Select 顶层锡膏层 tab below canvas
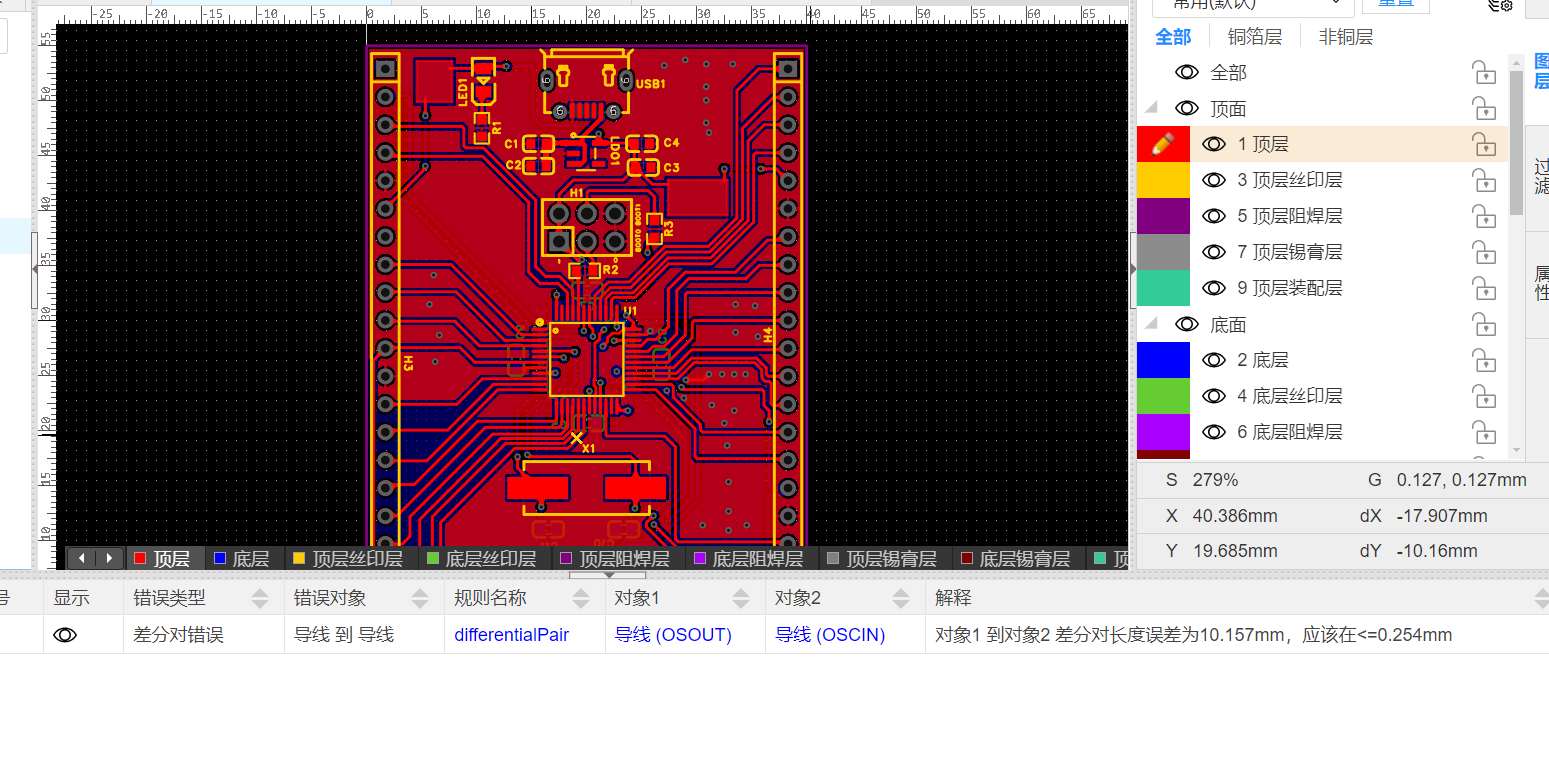This screenshot has height=763, width=1549. pos(881,559)
